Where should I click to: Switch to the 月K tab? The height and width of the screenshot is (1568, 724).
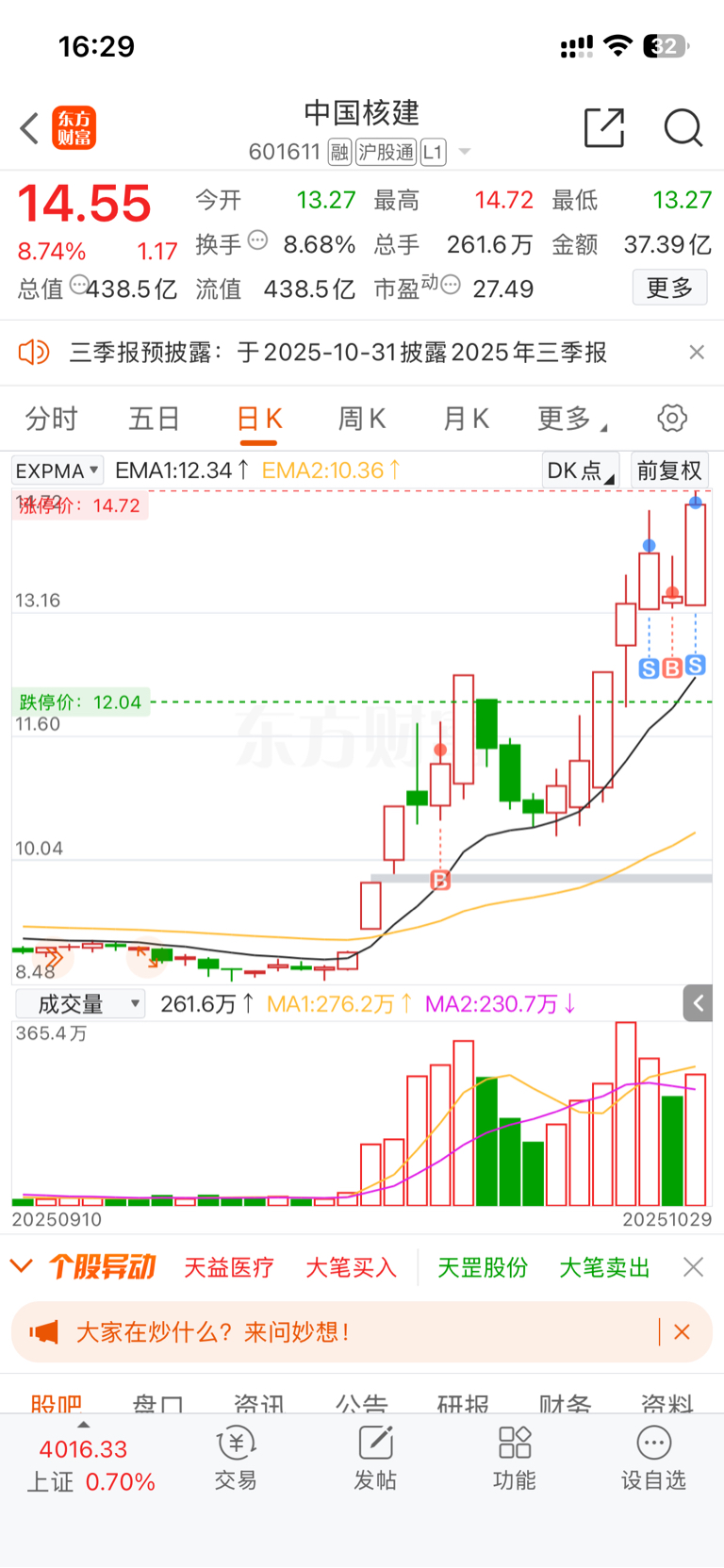coord(465,419)
